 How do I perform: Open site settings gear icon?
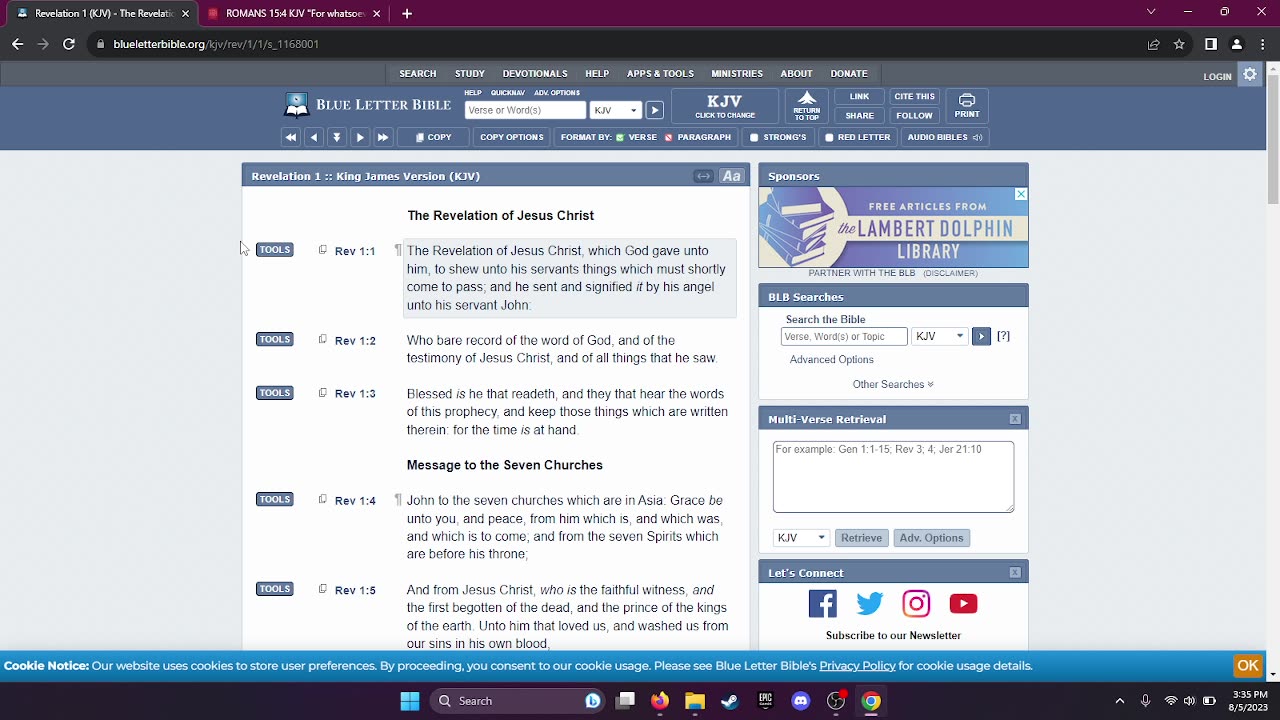(1250, 74)
